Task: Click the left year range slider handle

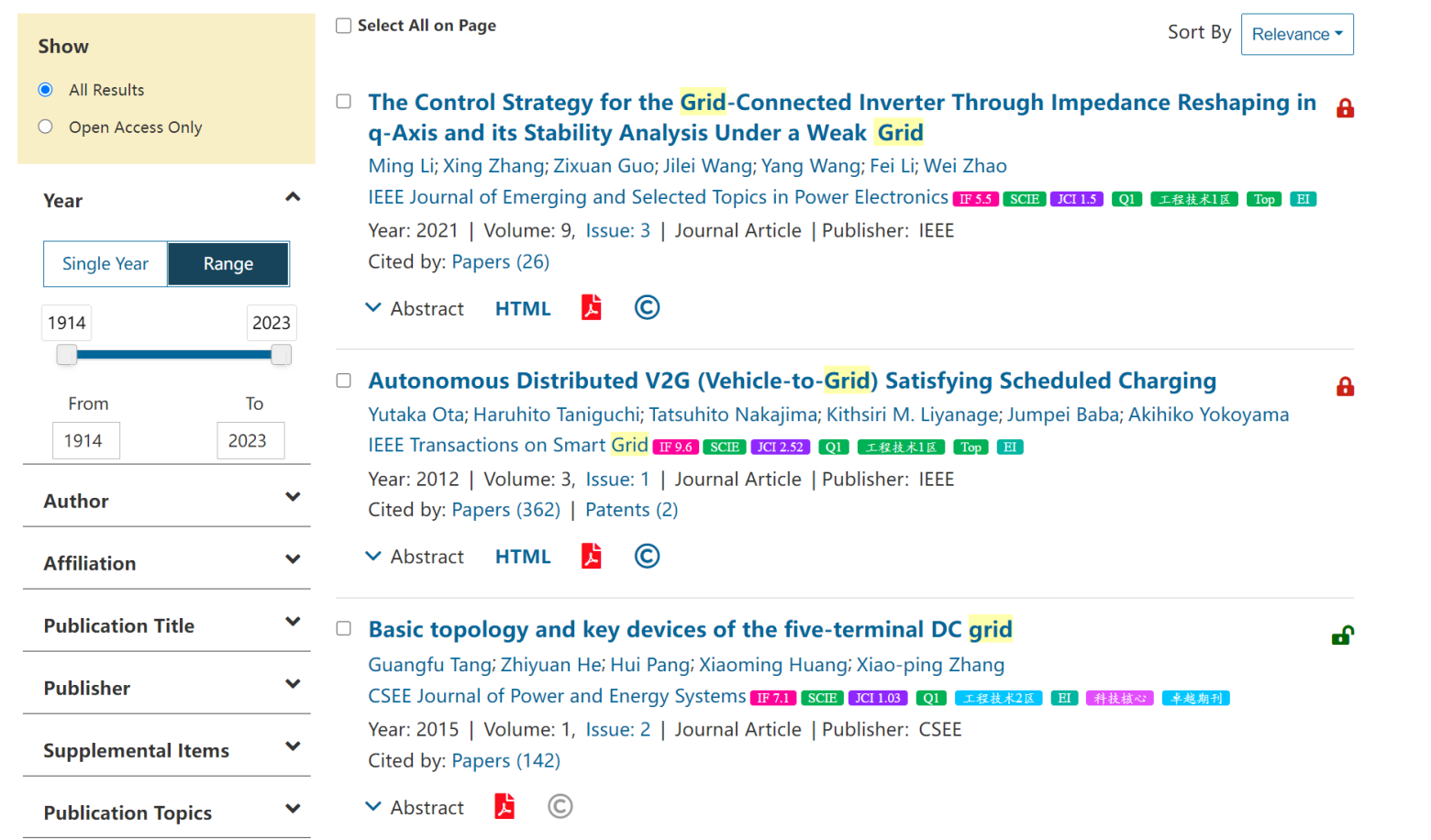Action: point(67,355)
